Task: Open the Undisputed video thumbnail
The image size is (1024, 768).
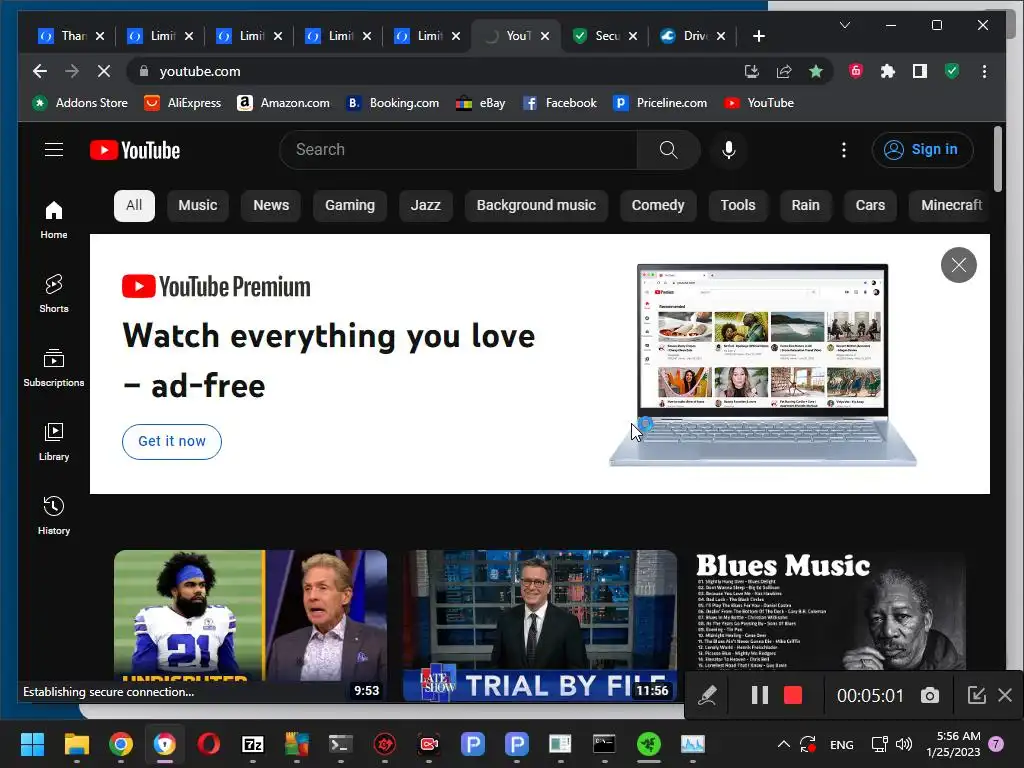Action: [250, 626]
